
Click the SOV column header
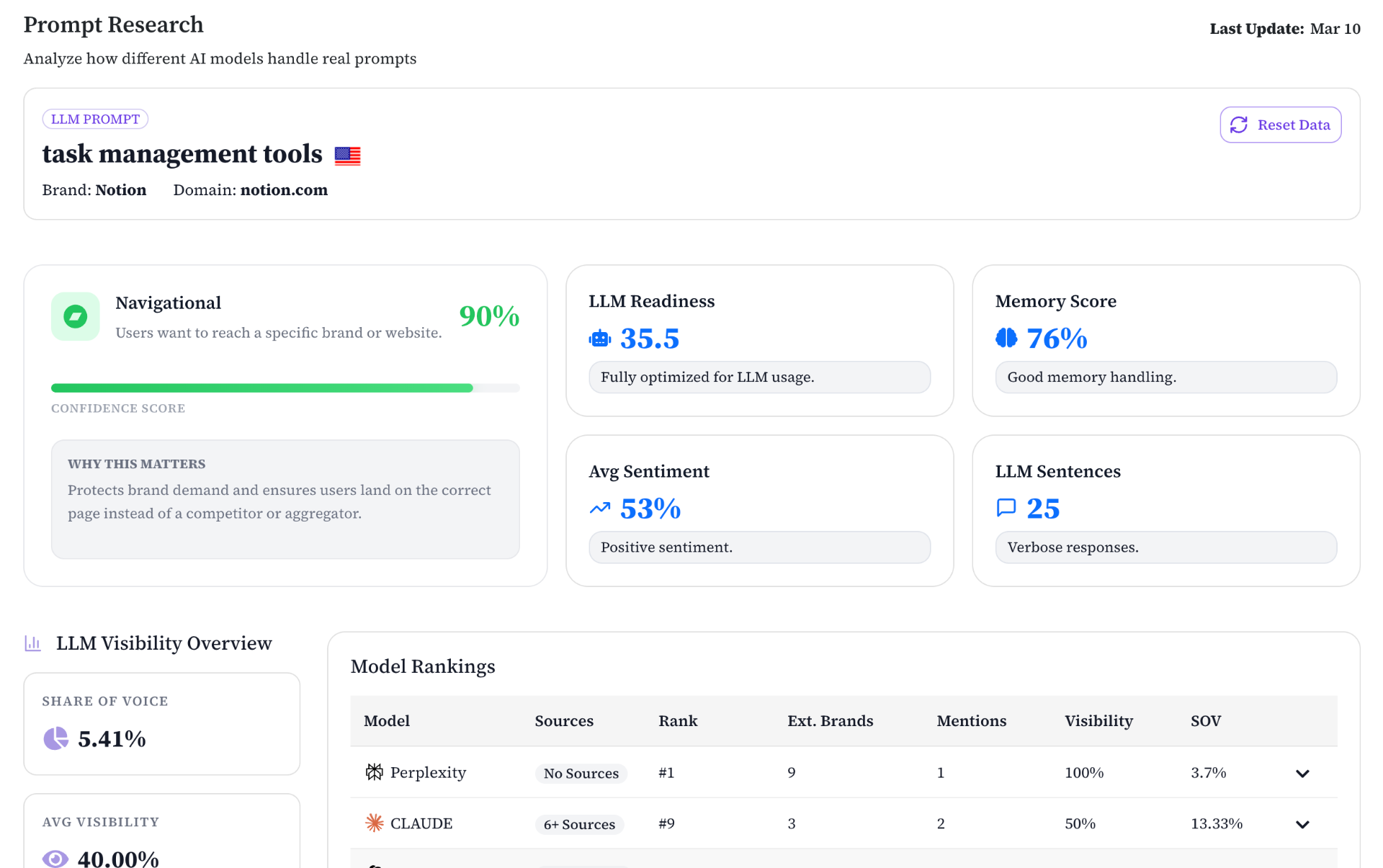pyautogui.click(x=1205, y=721)
